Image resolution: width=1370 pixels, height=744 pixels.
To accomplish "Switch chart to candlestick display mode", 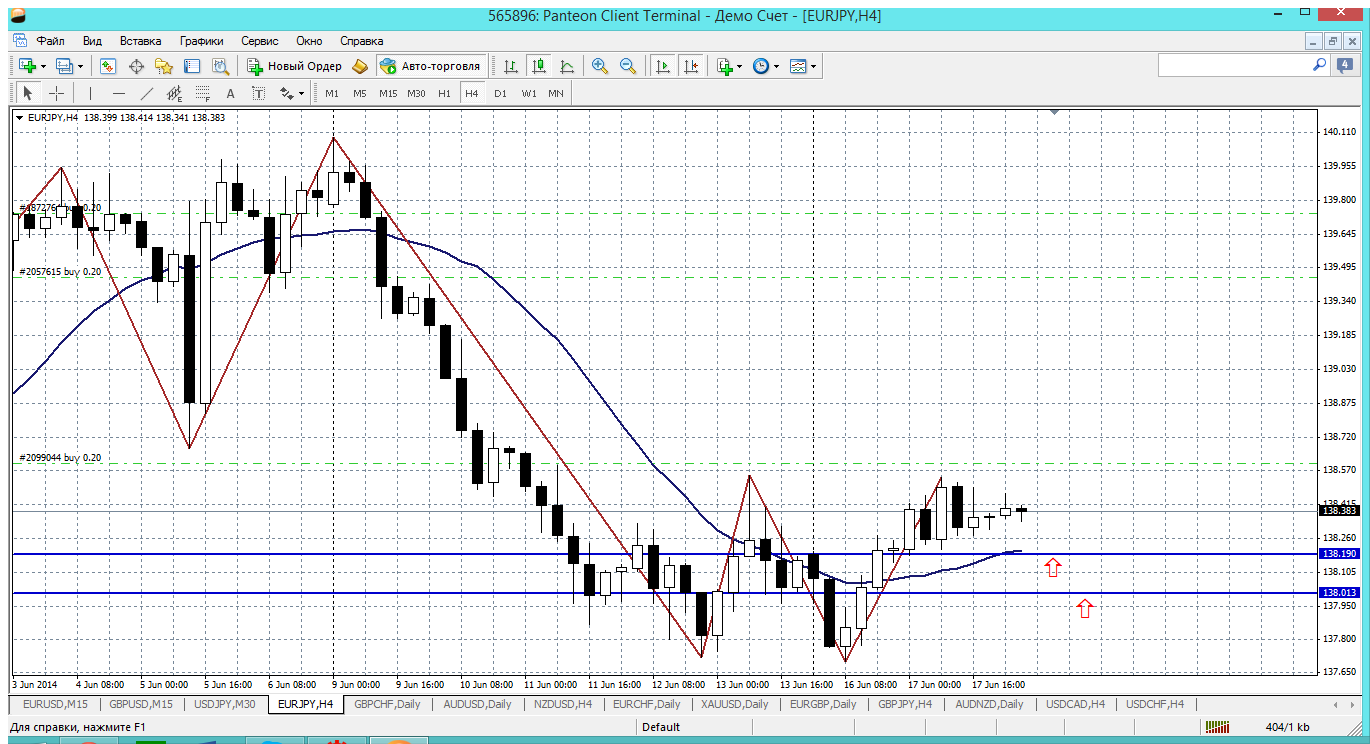I will pos(539,66).
